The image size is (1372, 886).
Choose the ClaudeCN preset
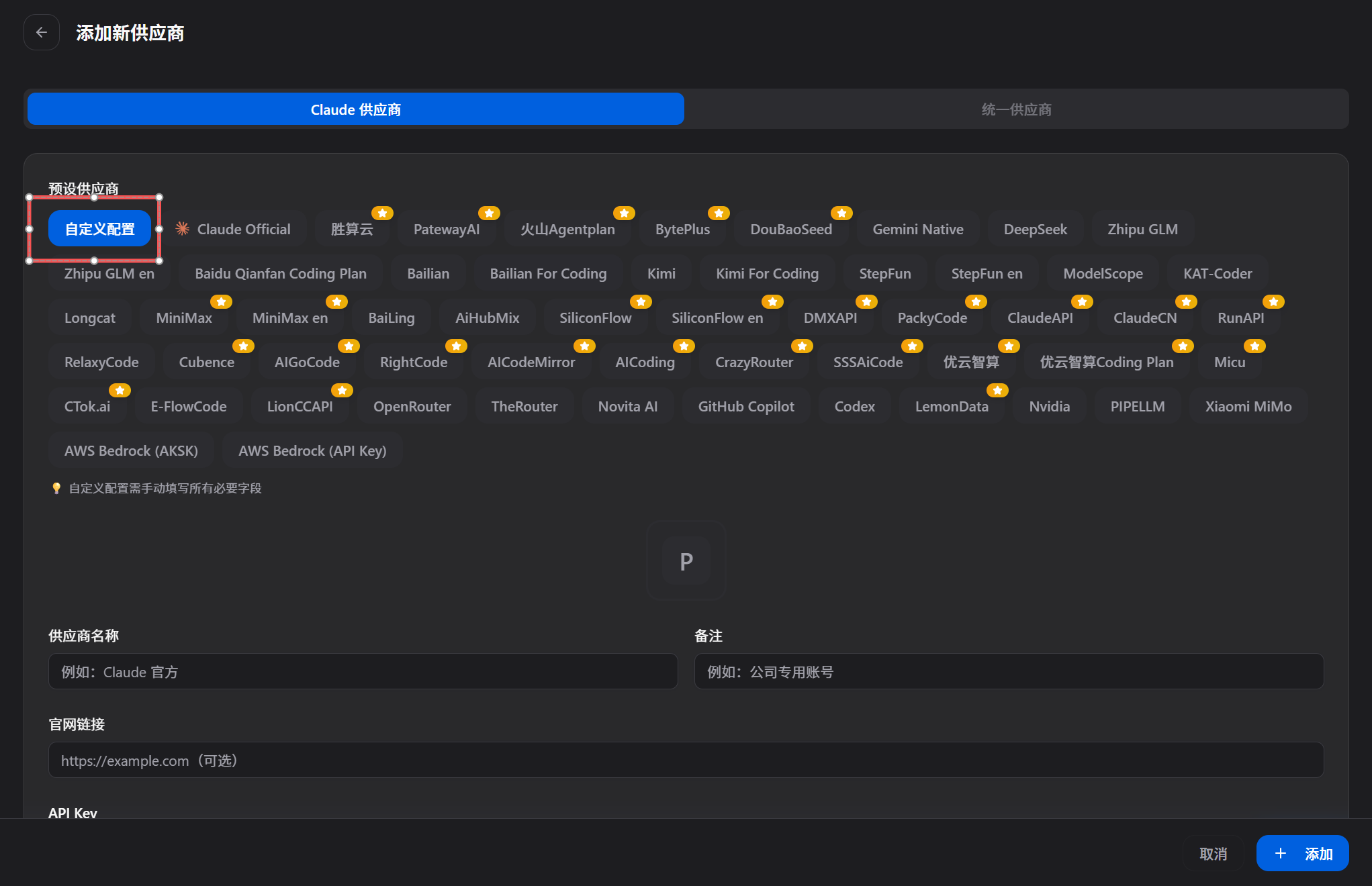[1145, 317]
